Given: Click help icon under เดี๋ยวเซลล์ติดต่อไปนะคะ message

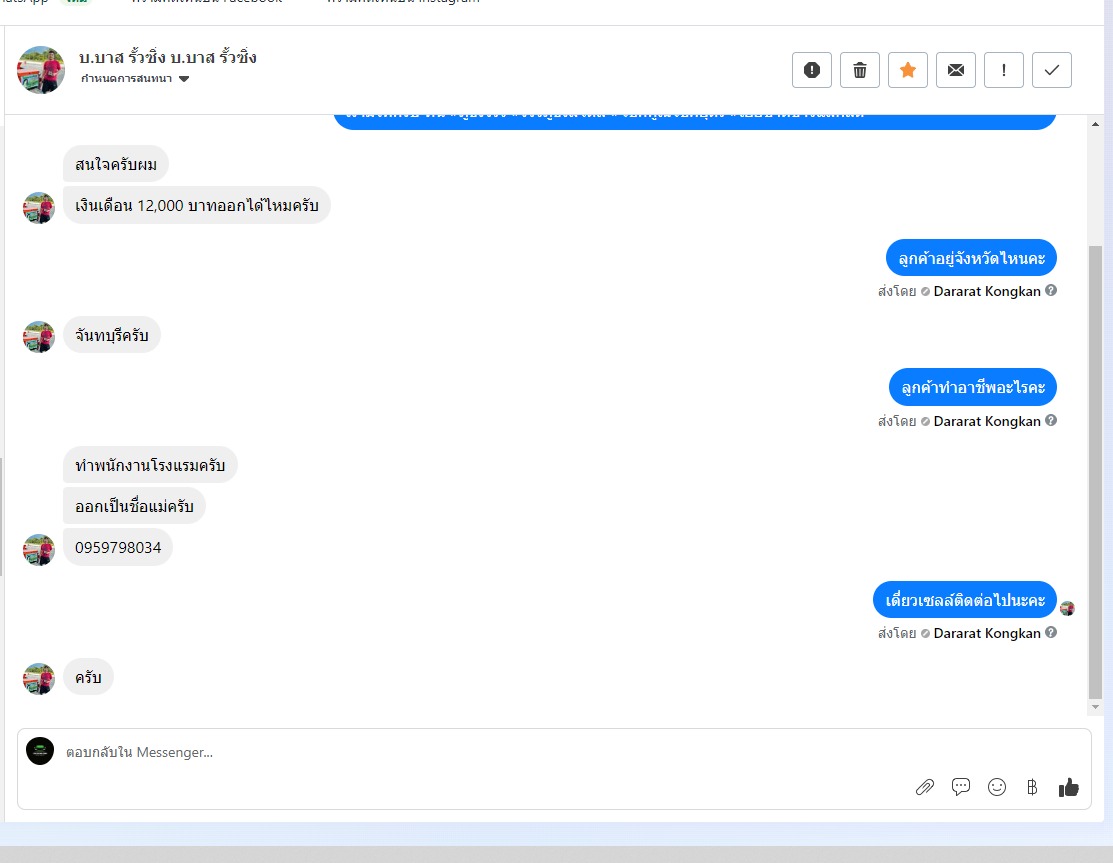Looking at the screenshot, I should click(x=1051, y=632).
